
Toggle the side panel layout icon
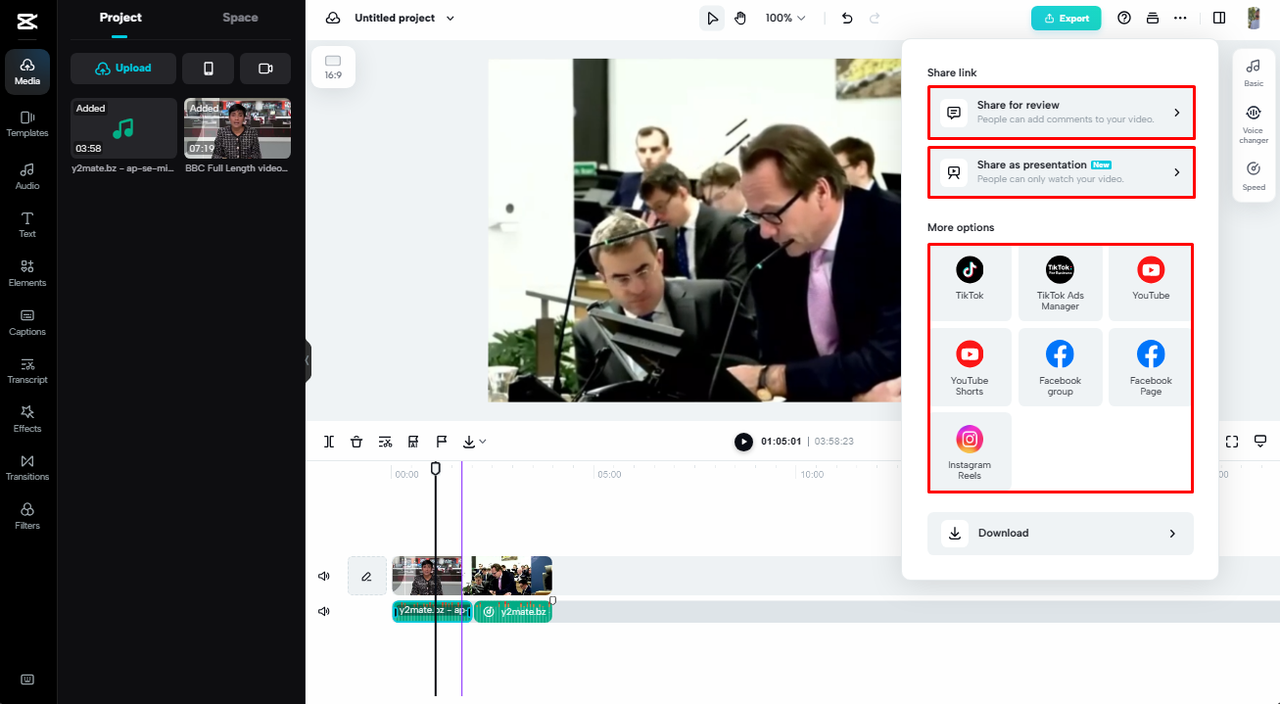click(x=1219, y=18)
